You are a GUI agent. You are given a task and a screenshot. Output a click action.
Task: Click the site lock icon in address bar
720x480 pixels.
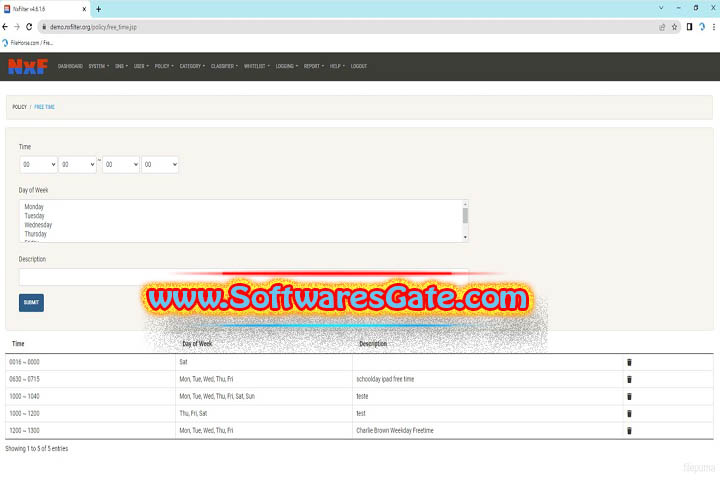pos(44,27)
